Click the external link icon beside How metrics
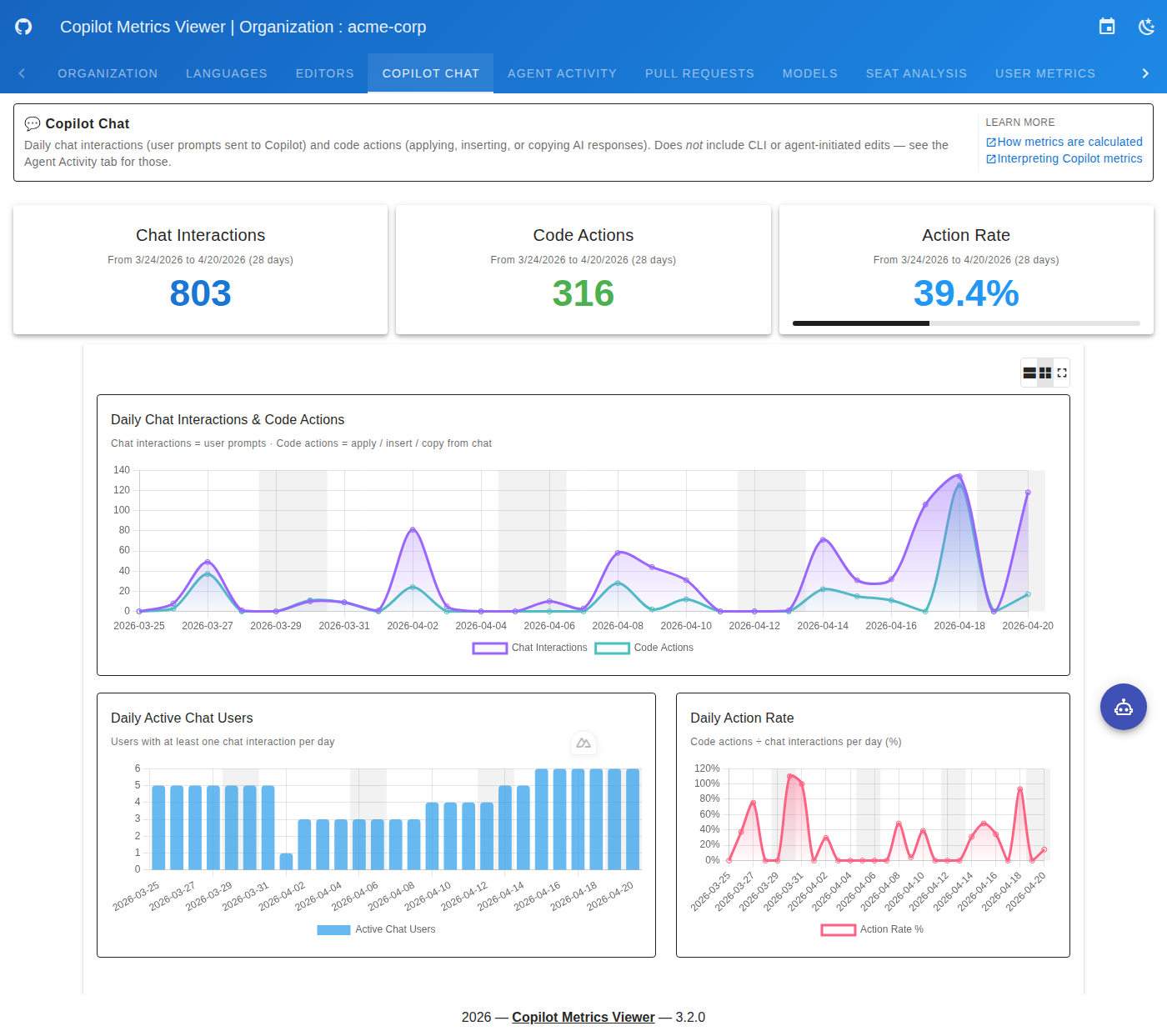 coord(991,143)
